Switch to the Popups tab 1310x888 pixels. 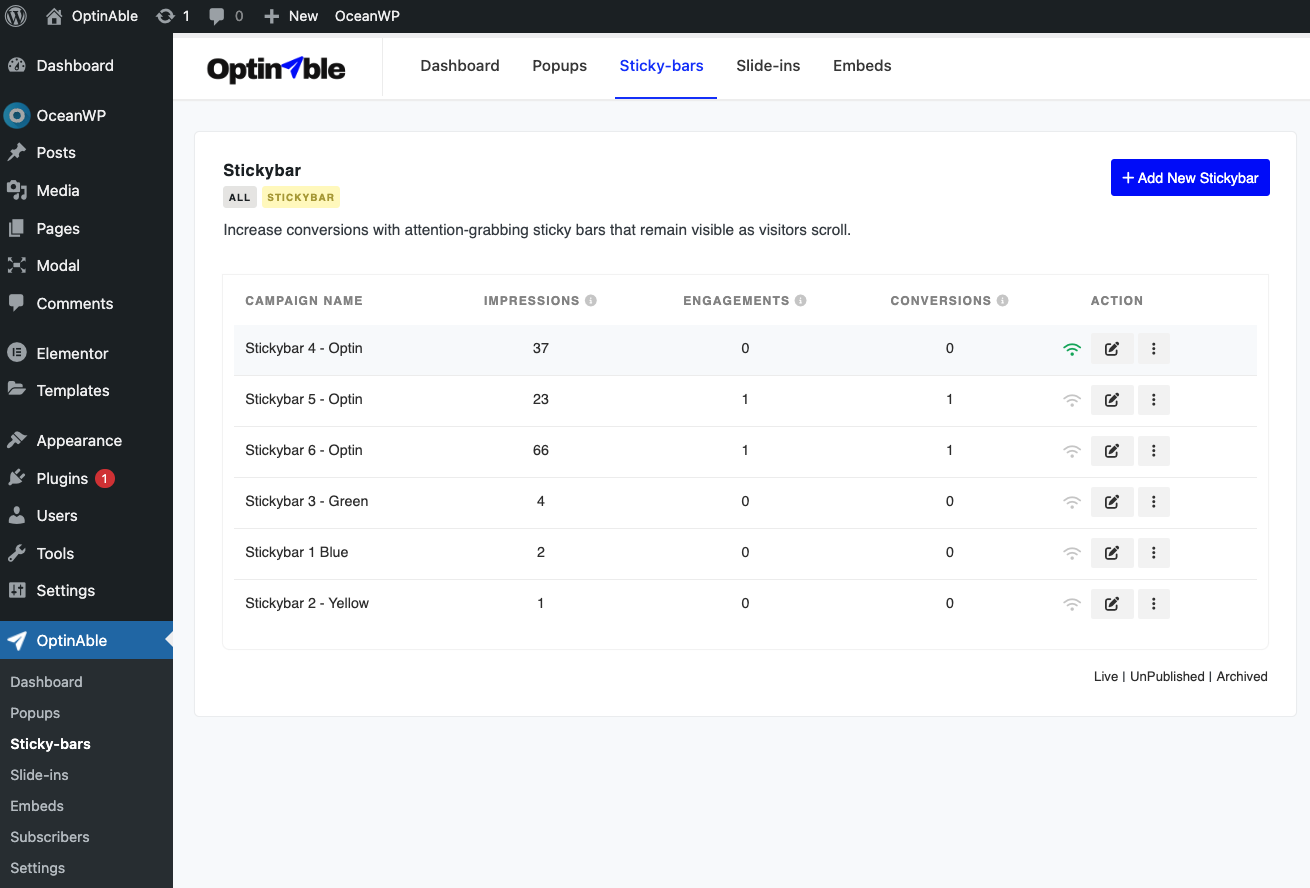pos(559,65)
